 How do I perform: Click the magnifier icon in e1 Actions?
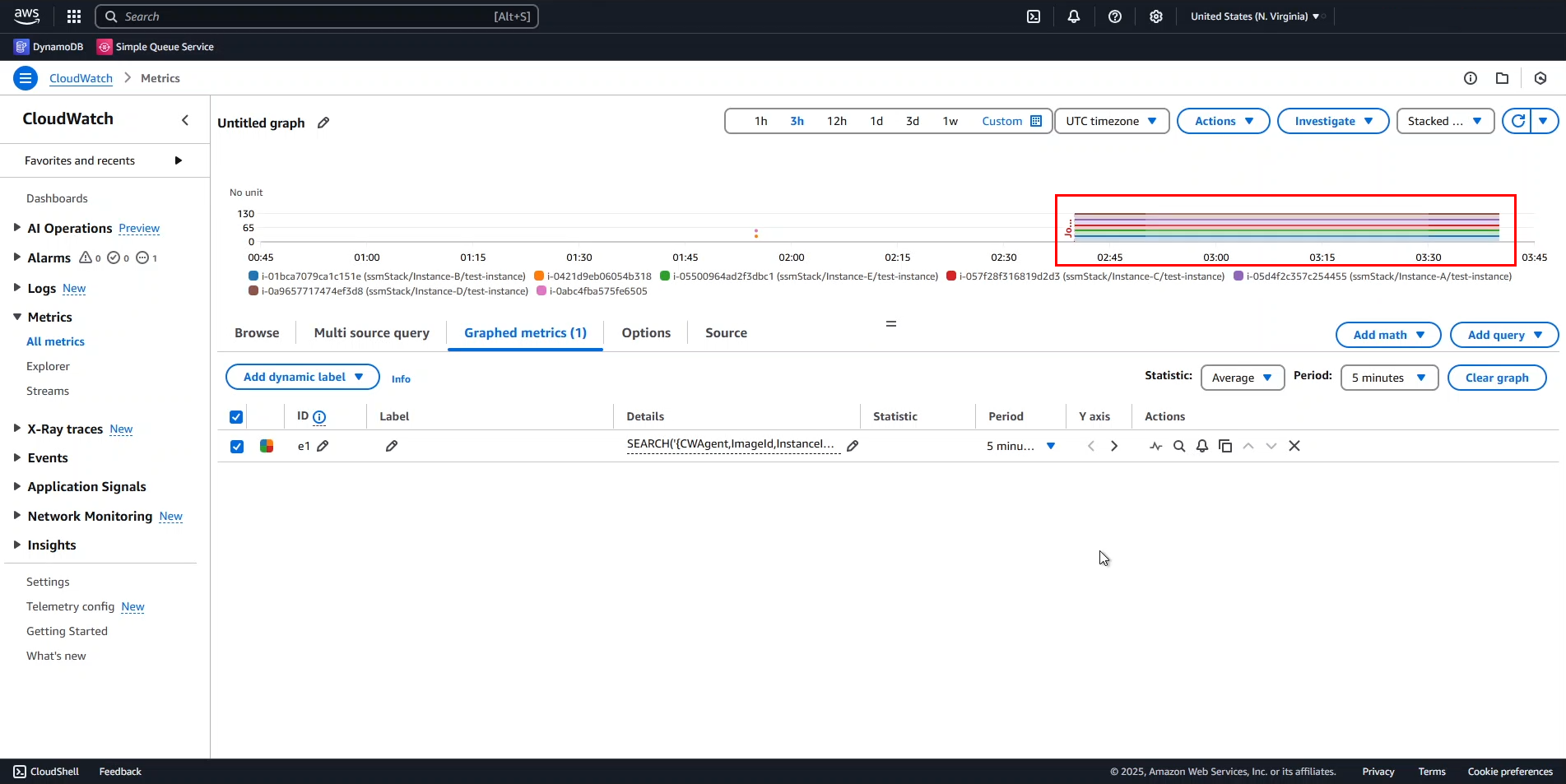[x=1179, y=446]
